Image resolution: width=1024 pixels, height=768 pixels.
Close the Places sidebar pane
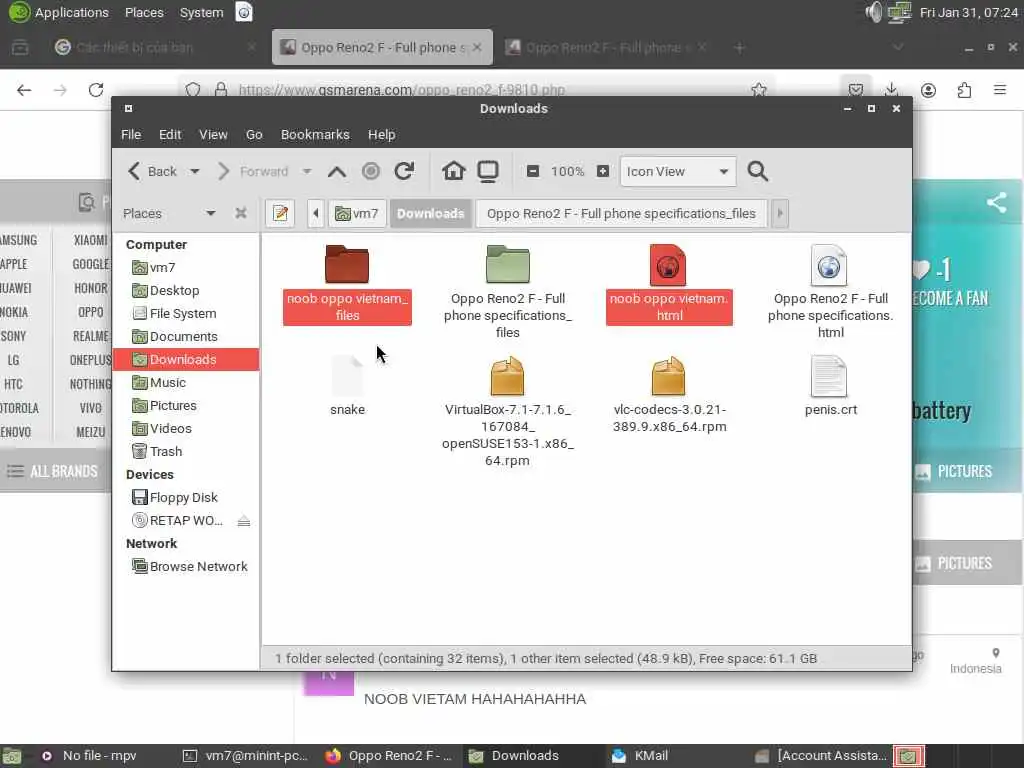tap(241, 213)
